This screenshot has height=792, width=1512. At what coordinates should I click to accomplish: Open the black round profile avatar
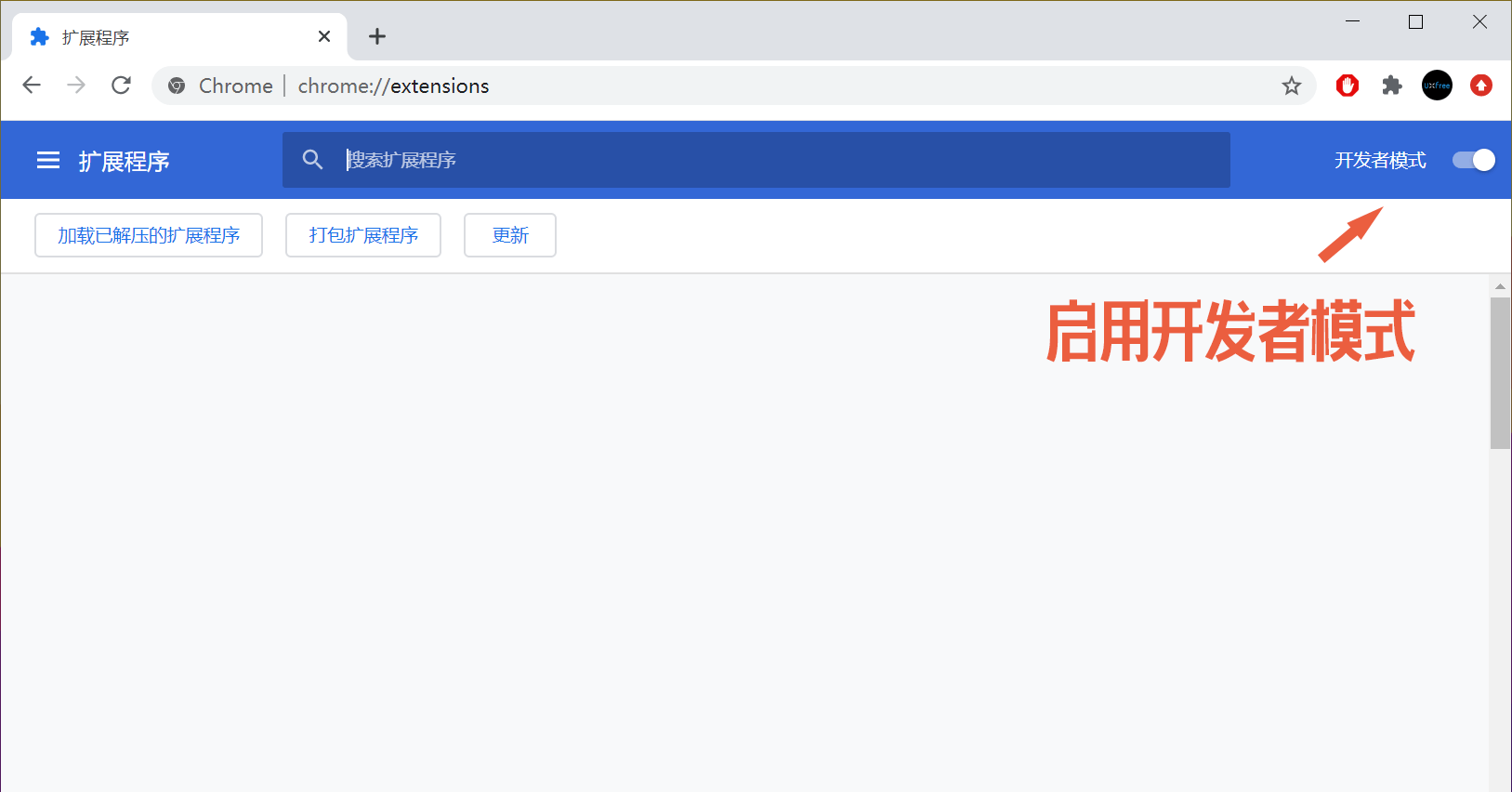(1437, 86)
